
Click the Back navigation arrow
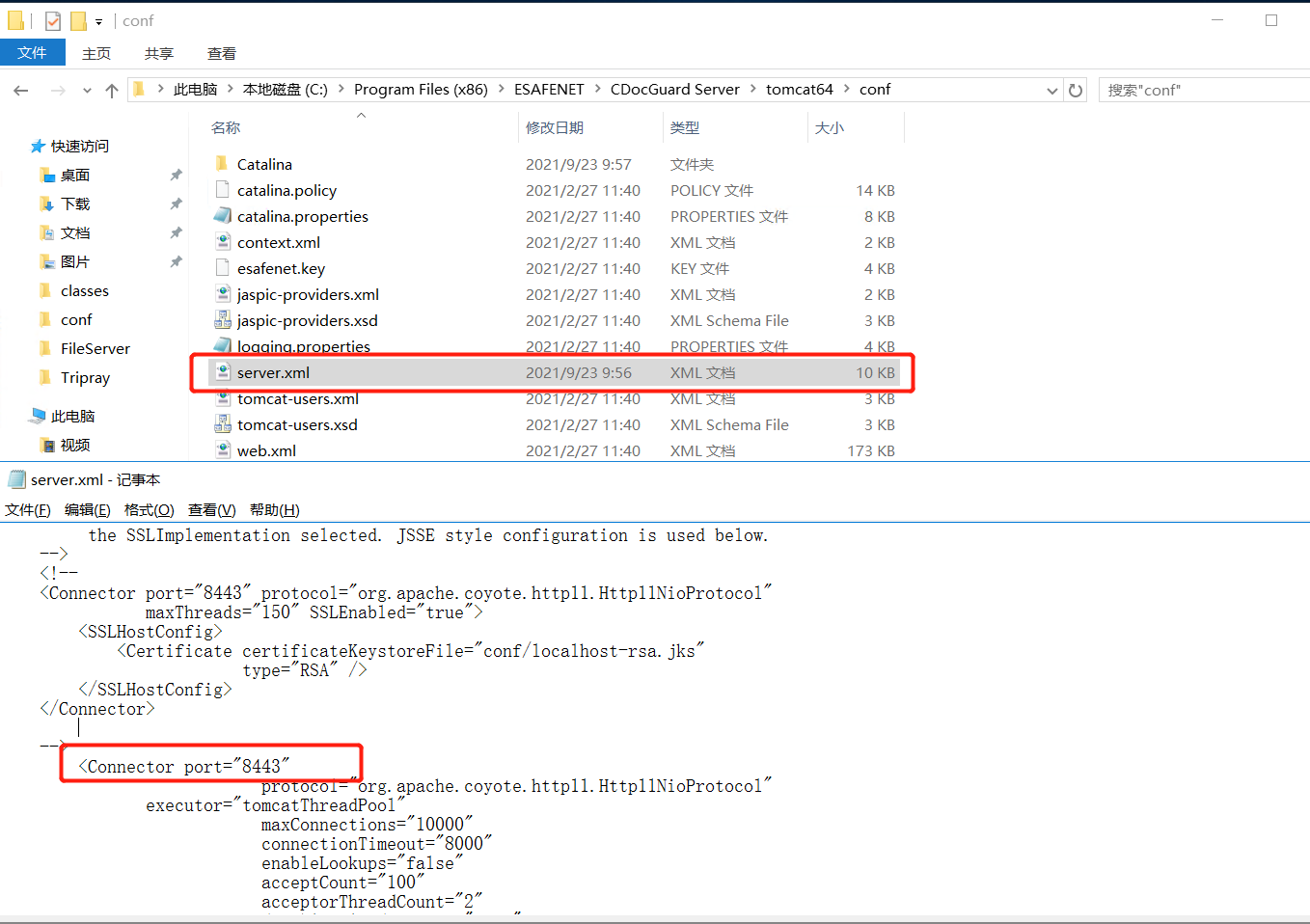click(21, 90)
